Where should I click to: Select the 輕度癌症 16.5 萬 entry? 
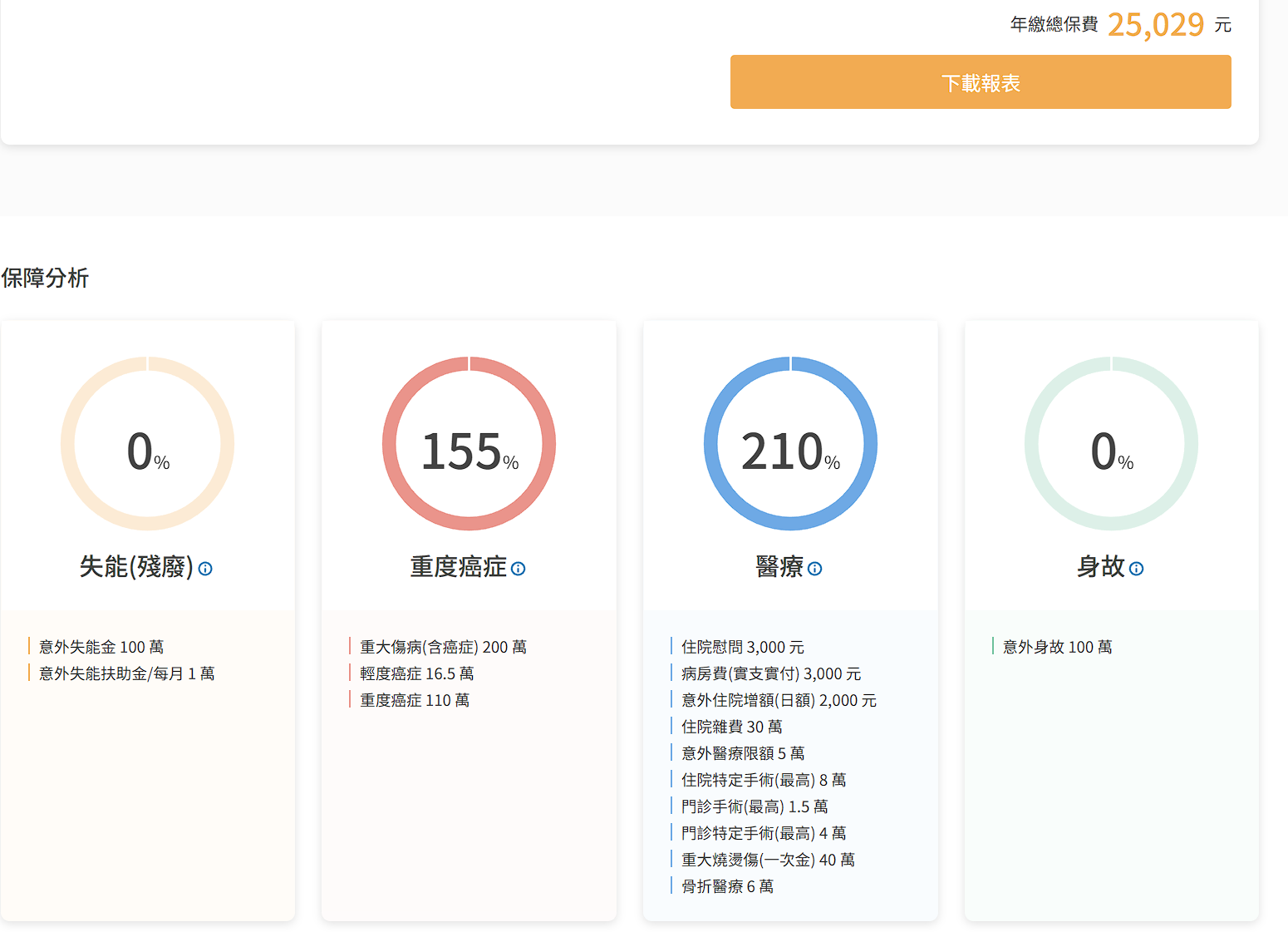click(416, 673)
